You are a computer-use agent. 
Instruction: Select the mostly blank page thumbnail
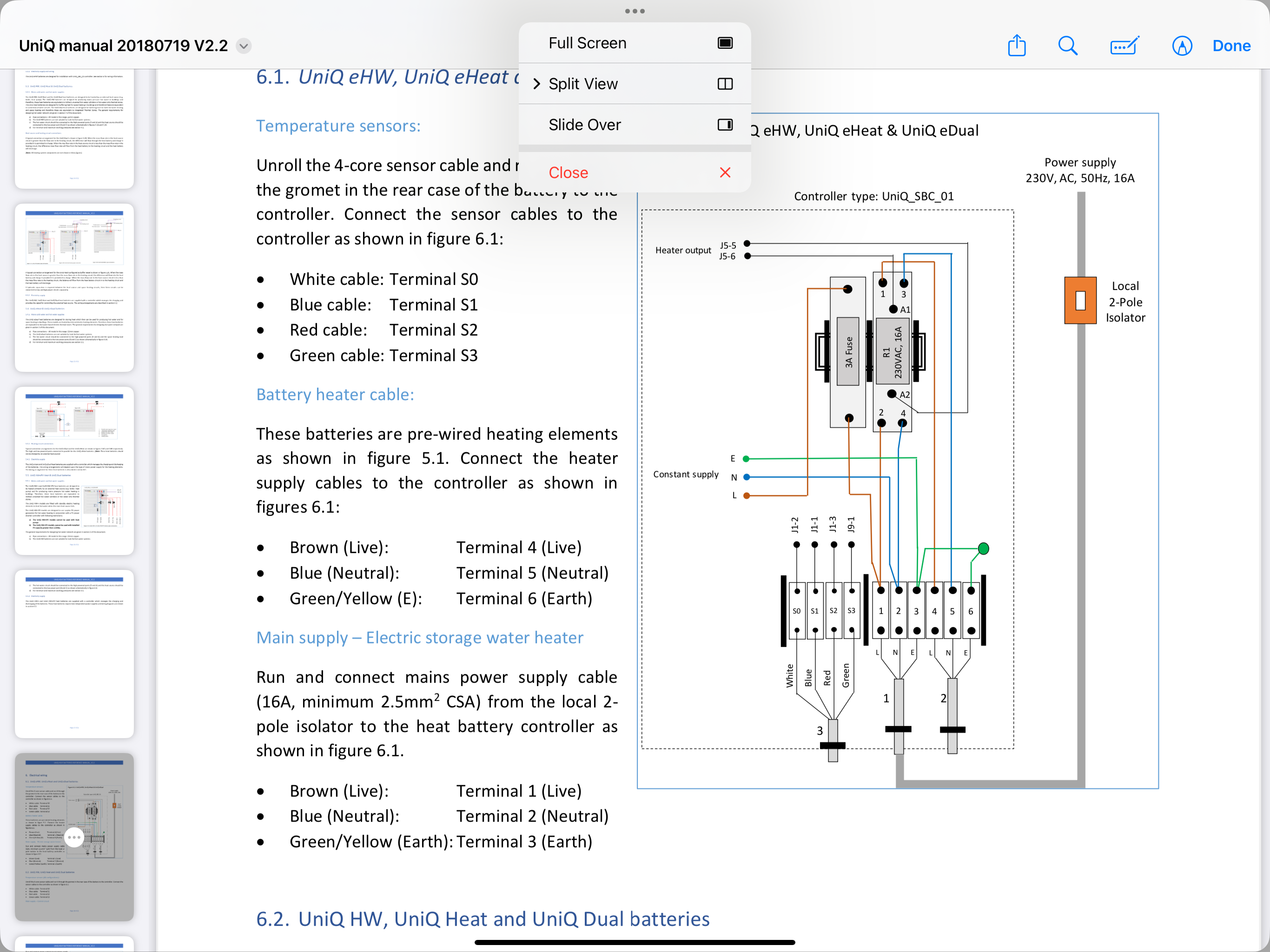point(74,654)
